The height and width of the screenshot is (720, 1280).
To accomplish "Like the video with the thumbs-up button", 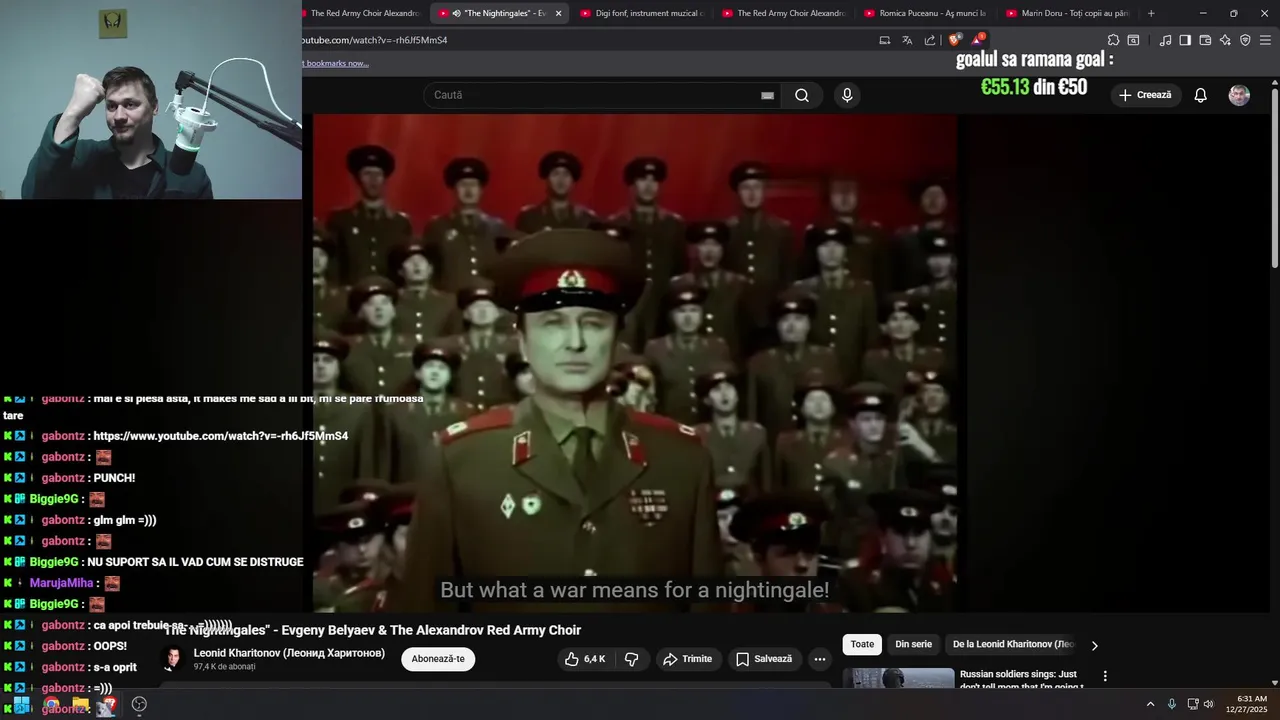I will tap(585, 659).
